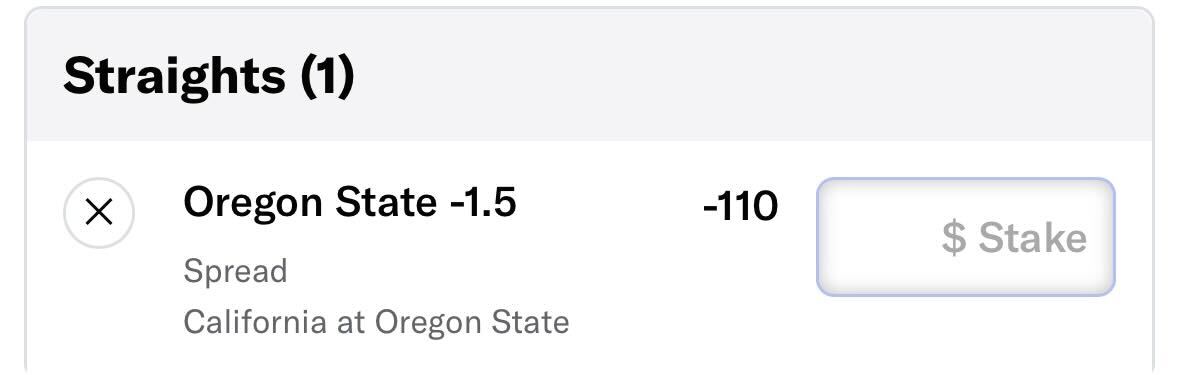The width and height of the screenshot is (1179, 375).
Task: Click the gray Straights header bar
Action: pyautogui.click(x=590, y=75)
